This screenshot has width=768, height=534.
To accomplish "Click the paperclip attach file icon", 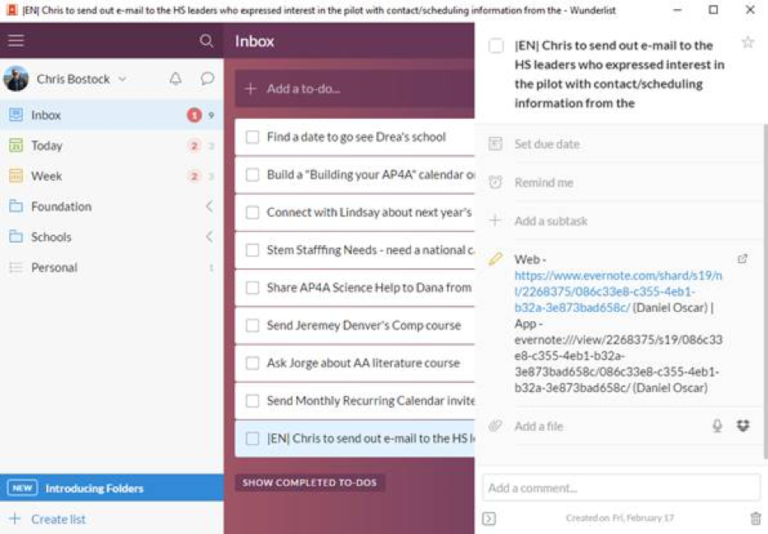I will [x=495, y=426].
